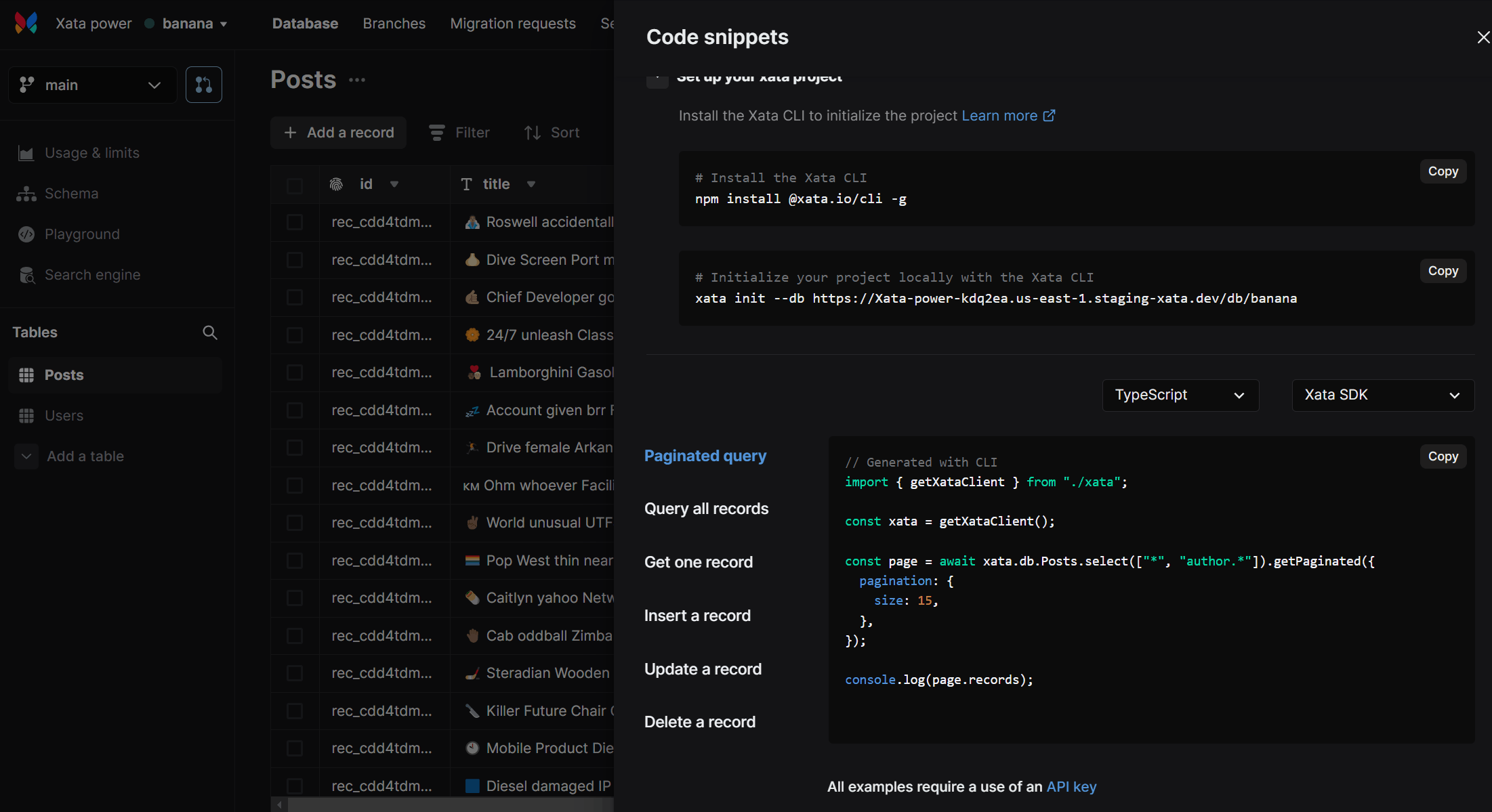Copy the paginated query TypeScript code
The width and height of the screenshot is (1492, 812).
1443,456
